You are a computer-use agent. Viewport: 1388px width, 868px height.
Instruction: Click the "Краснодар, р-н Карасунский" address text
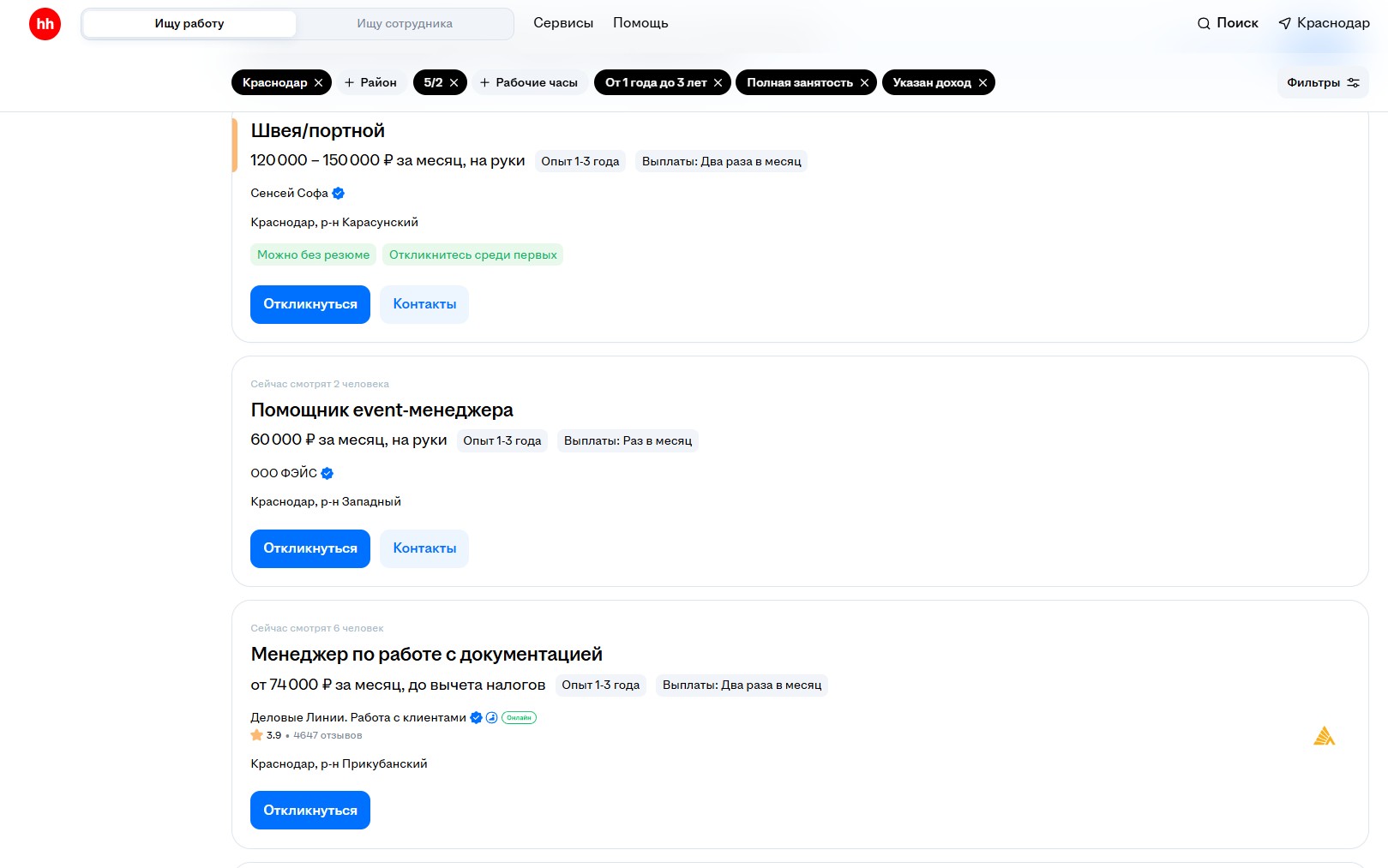(x=334, y=223)
